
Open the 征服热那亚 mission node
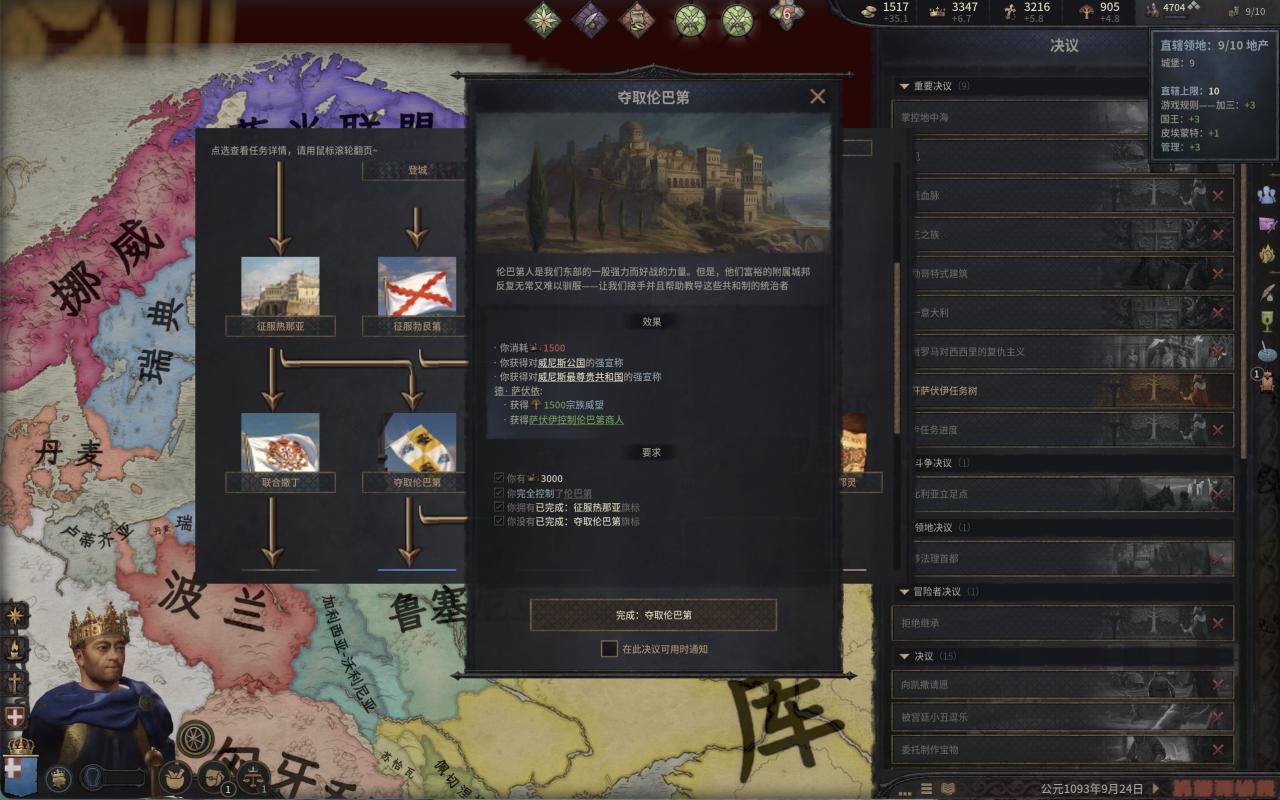[280, 296]
